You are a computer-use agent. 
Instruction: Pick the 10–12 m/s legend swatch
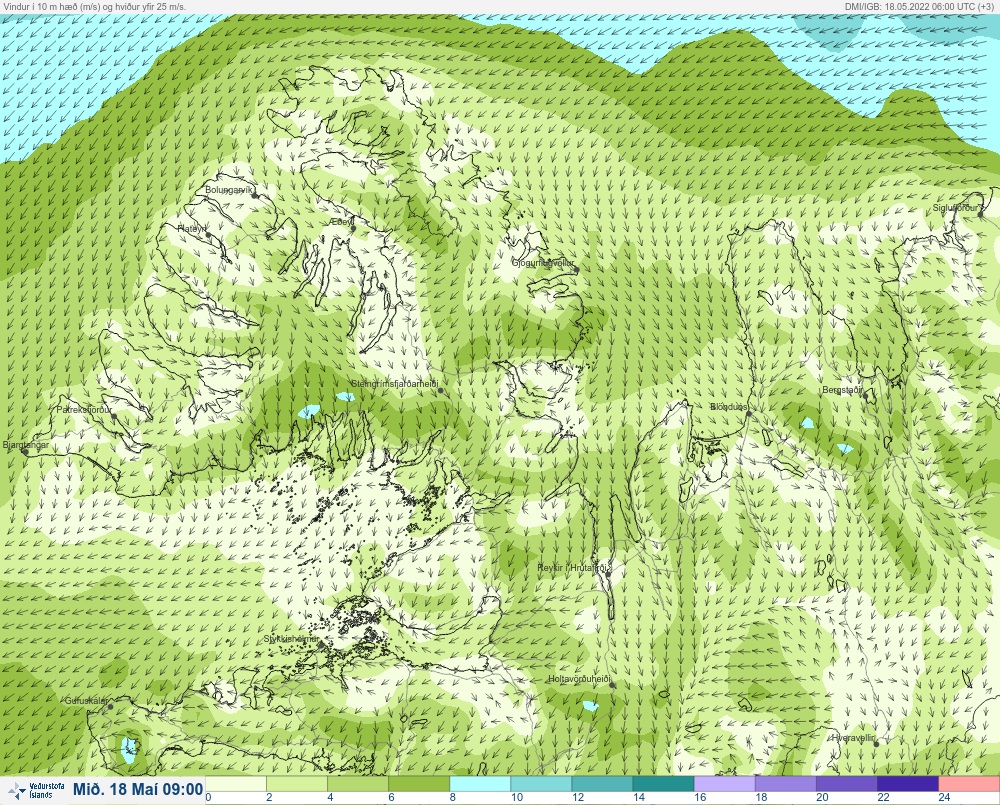pos(541,783)
